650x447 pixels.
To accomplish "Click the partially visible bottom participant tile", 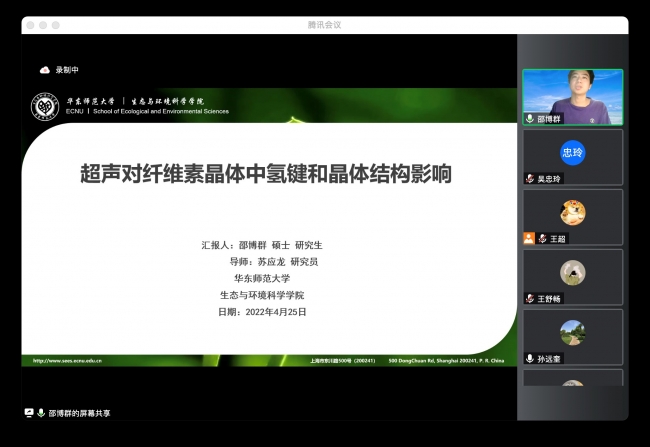I will [x=572, y=378].
